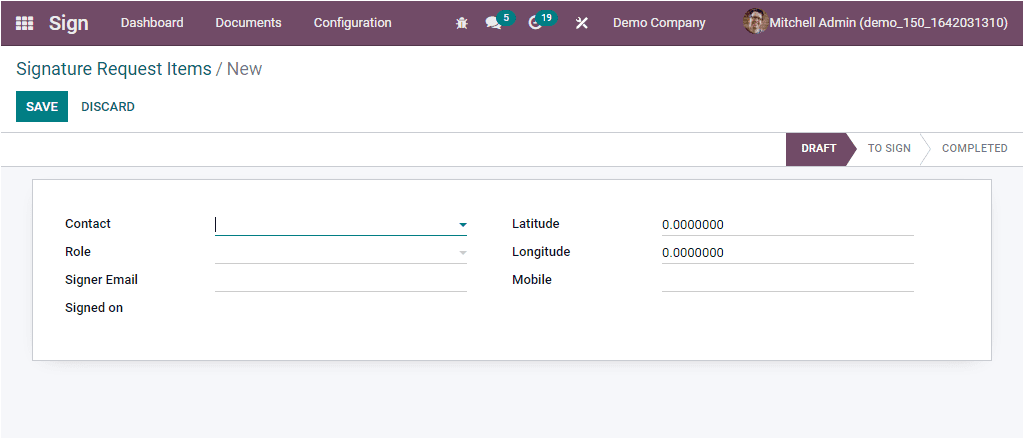Image resolution: width=1024 pixels, height=439 pixels.
Task: Go back to Signature Request Items breadcrumb
Action: pos(114,69)
